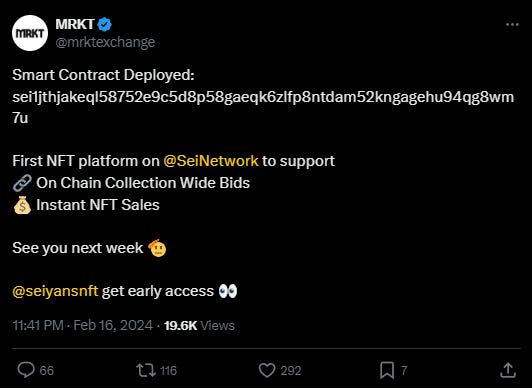Screen dimensions: 532x388
Task: Click the repost arrows icon
Action: [146, 370]
